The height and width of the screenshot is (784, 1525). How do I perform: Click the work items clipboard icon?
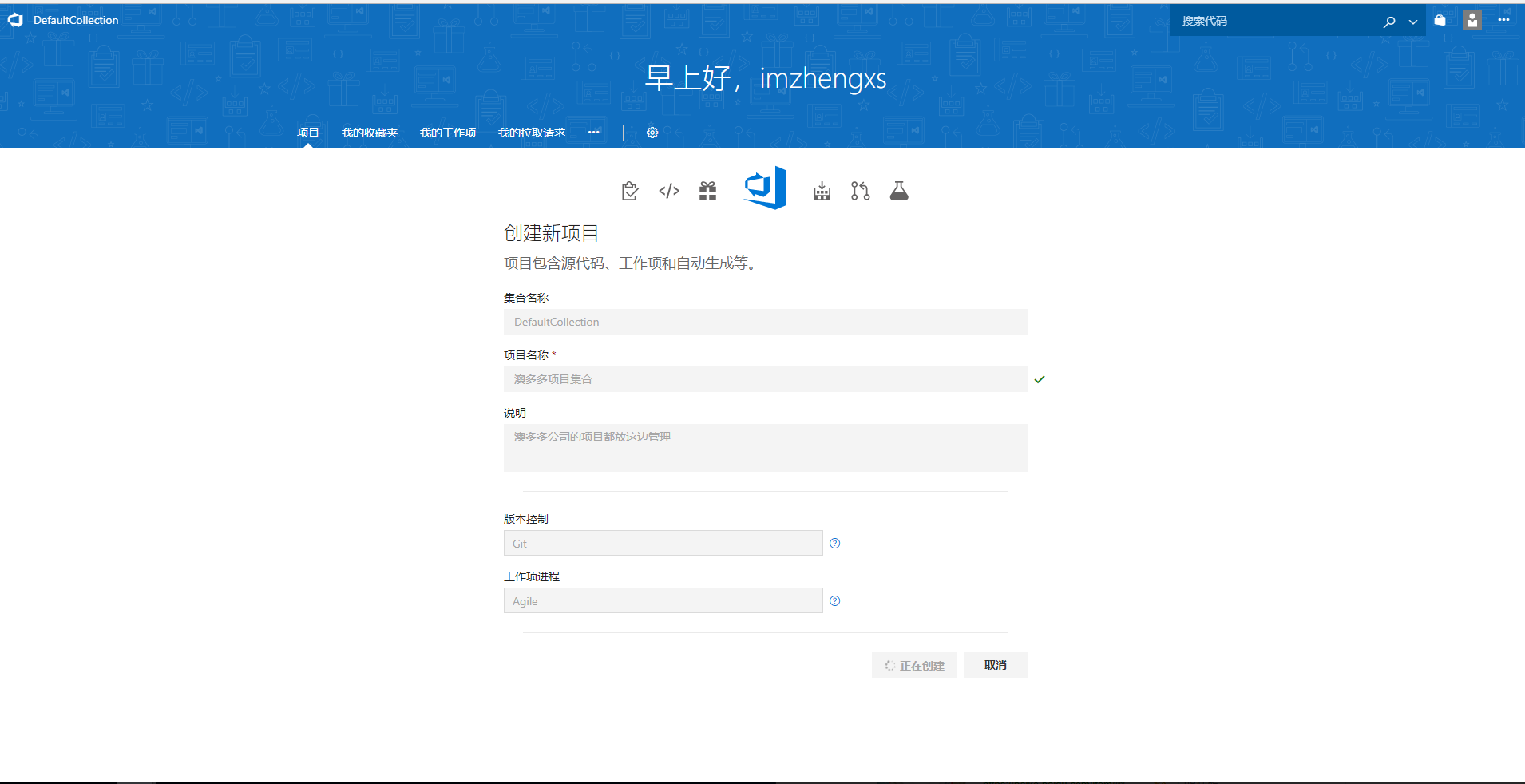[630, 191]
